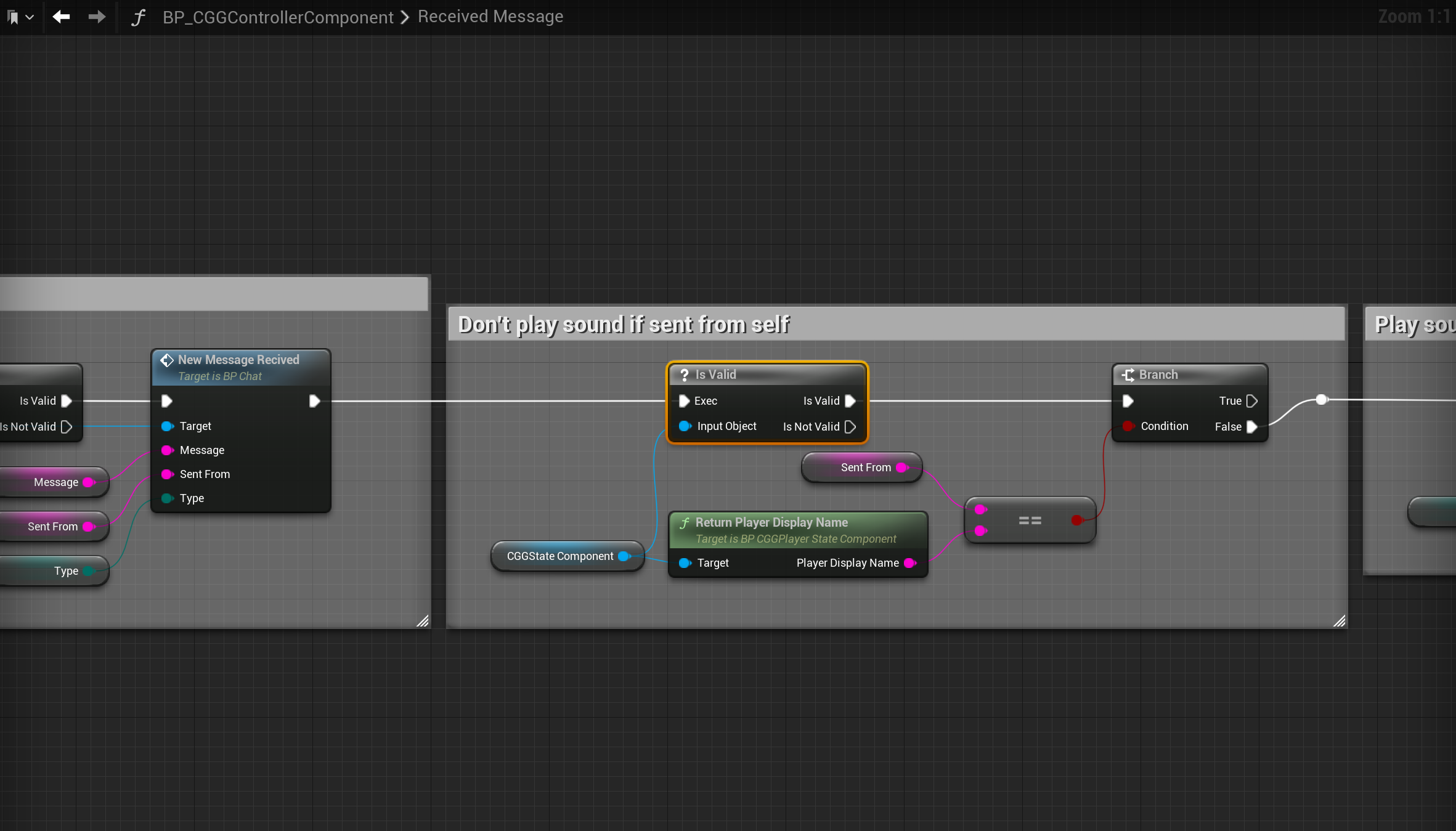Click the back navigation arrow
Screen dimensions: 1456x831
coord(61,17)
